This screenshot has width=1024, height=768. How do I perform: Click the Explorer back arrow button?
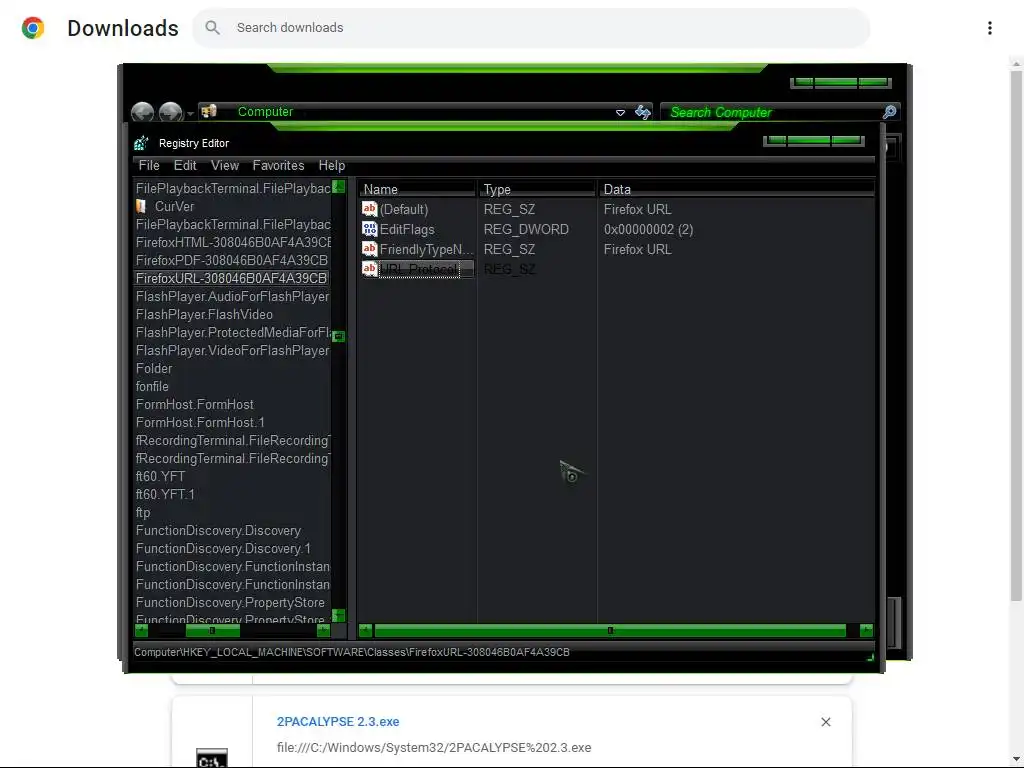[x=142, y=112]
